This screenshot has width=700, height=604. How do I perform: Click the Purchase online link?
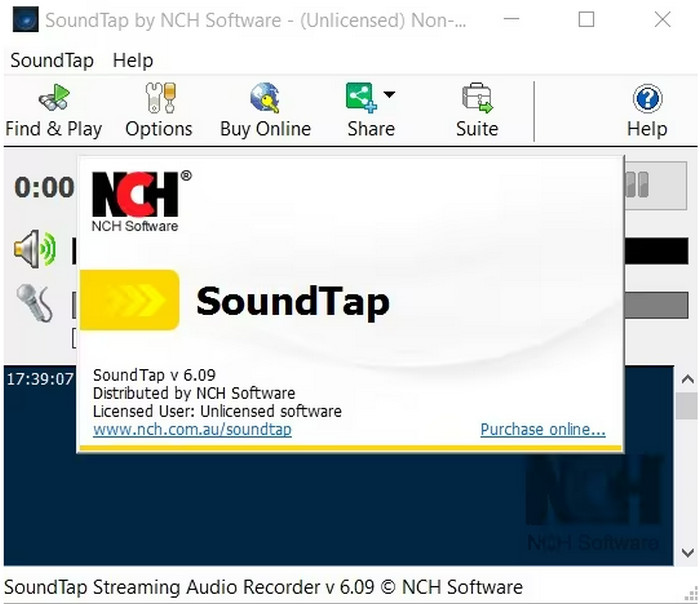543,429
